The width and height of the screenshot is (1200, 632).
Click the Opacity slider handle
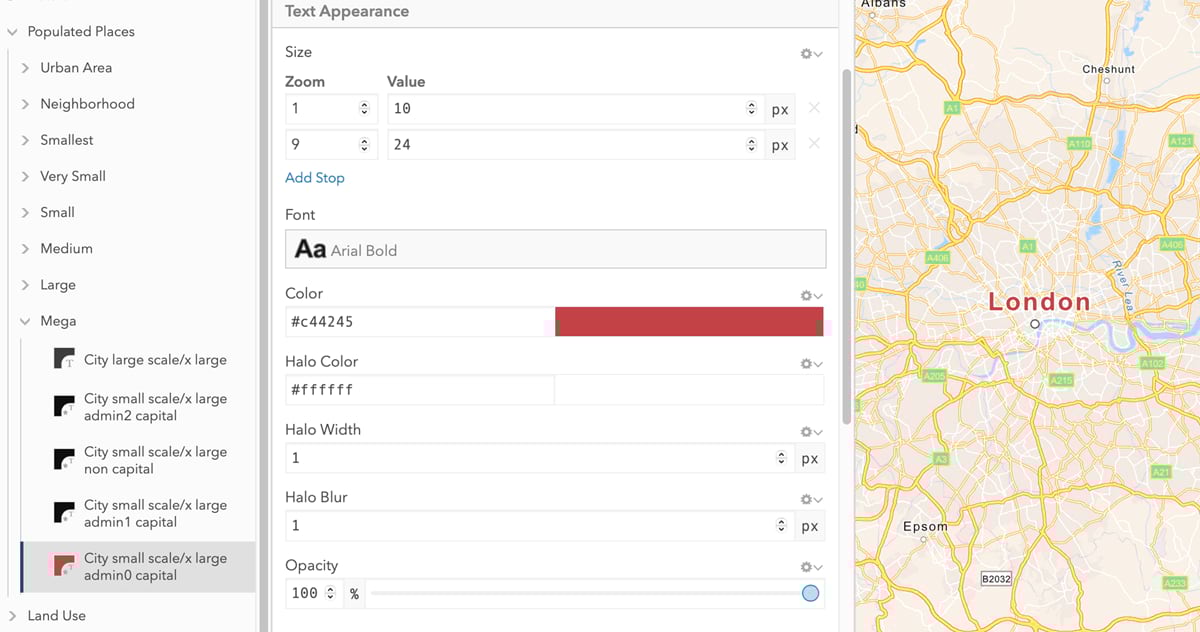pos(810,594)
